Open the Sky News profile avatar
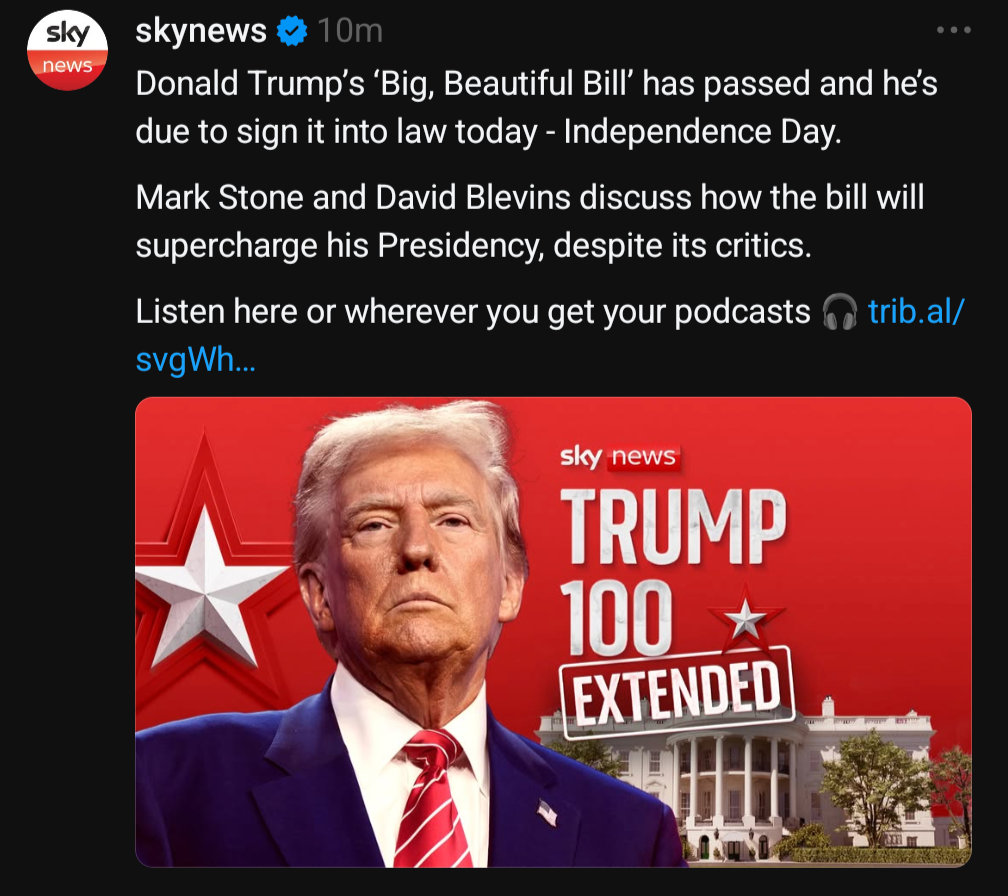The width and height of the screenshot is (1008, 896). coord(68,50)
